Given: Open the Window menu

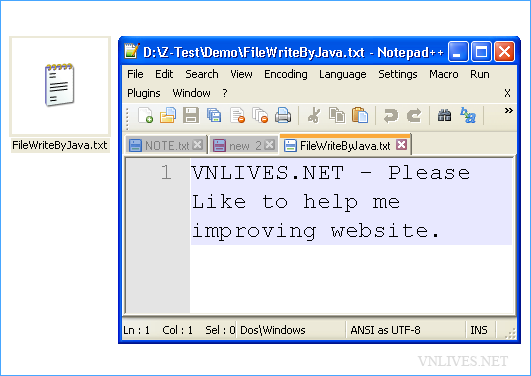Looking at the screenshot, I should coord(191,93).
